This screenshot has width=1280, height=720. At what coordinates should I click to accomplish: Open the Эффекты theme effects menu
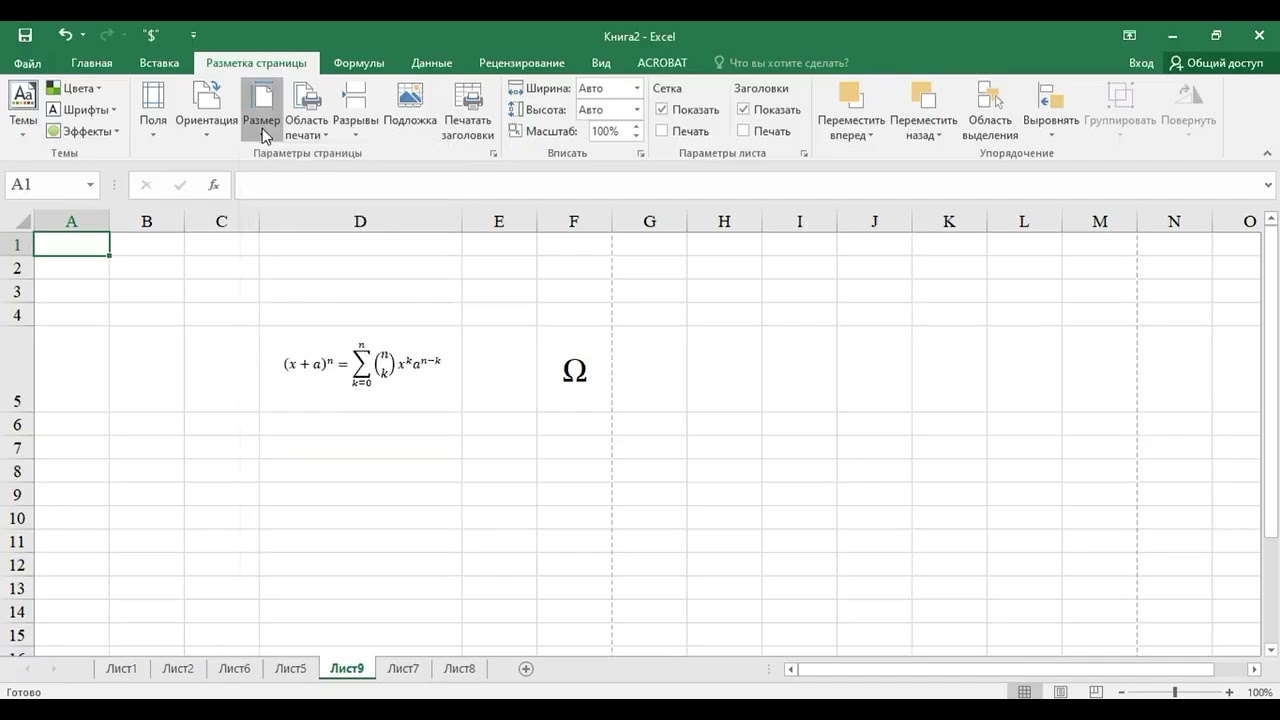(83, 131)
